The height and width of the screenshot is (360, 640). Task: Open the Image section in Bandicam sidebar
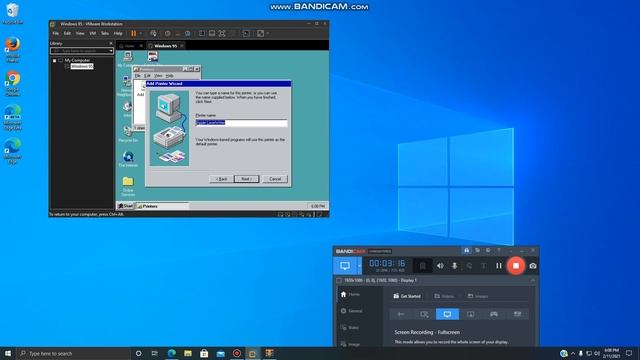[x=350, y=344]
